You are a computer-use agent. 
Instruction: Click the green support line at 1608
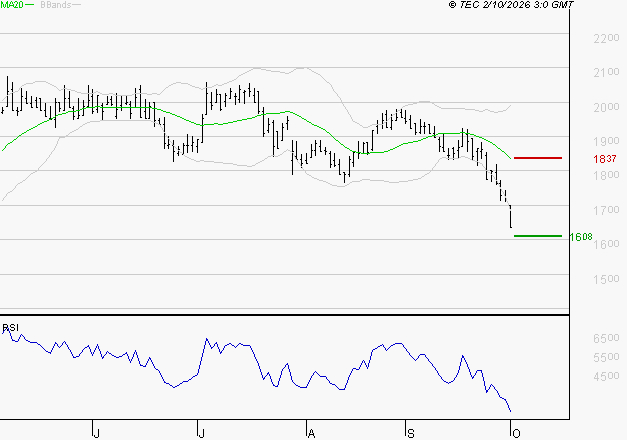[x=538, y=236]
